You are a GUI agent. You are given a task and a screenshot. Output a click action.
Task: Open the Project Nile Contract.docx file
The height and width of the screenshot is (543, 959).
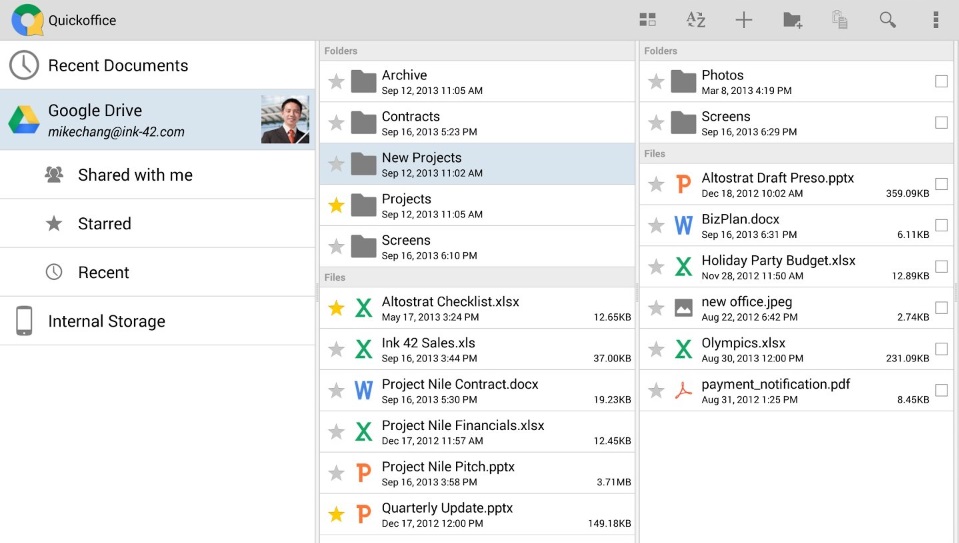click(460, 391)
